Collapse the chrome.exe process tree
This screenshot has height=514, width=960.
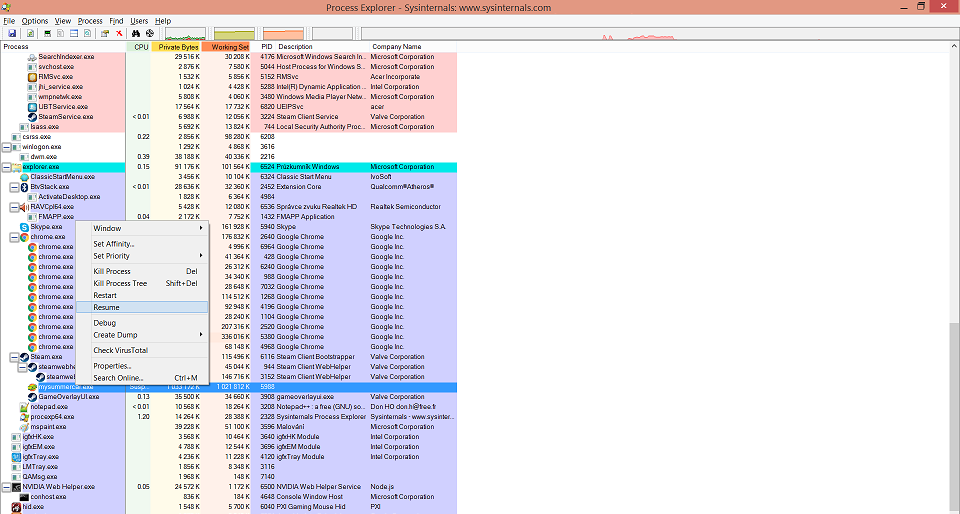(x=14, y=237)
